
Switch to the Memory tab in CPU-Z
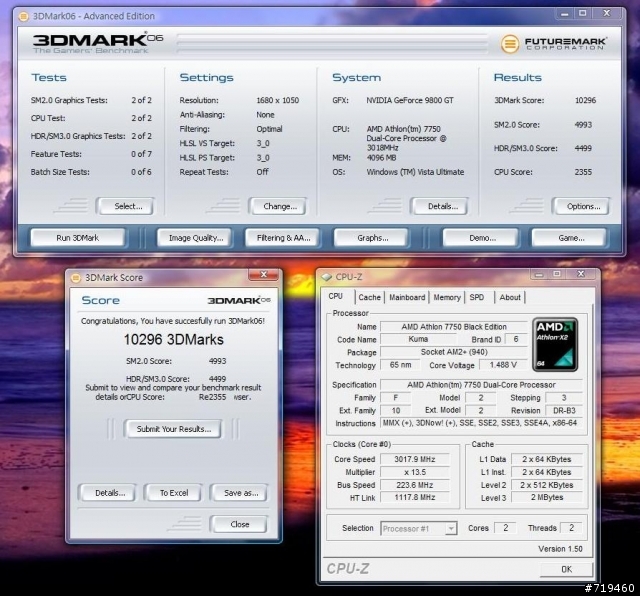447,298
